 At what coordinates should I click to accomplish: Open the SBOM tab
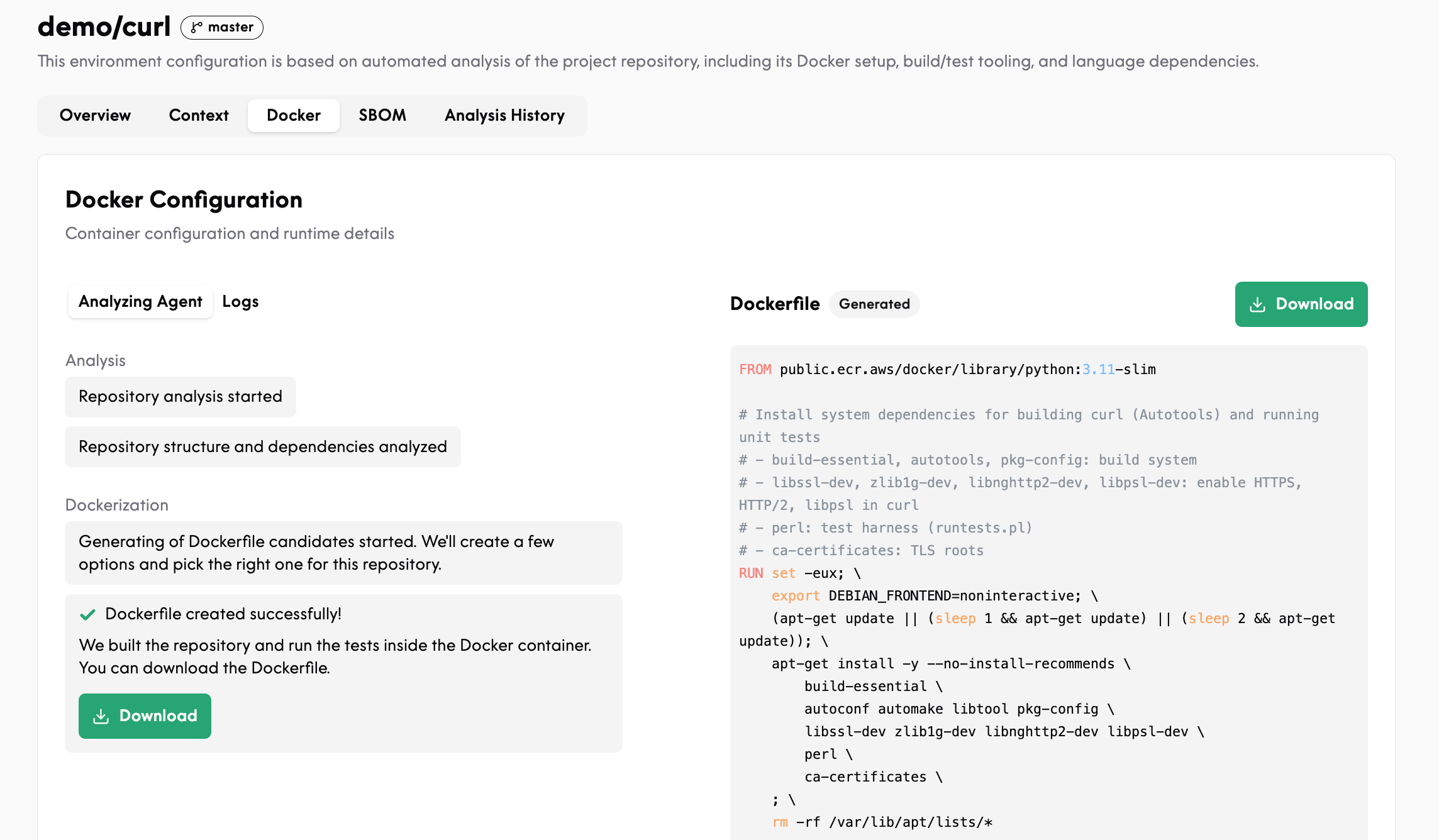pyautogui.click(x=382, y=116)
